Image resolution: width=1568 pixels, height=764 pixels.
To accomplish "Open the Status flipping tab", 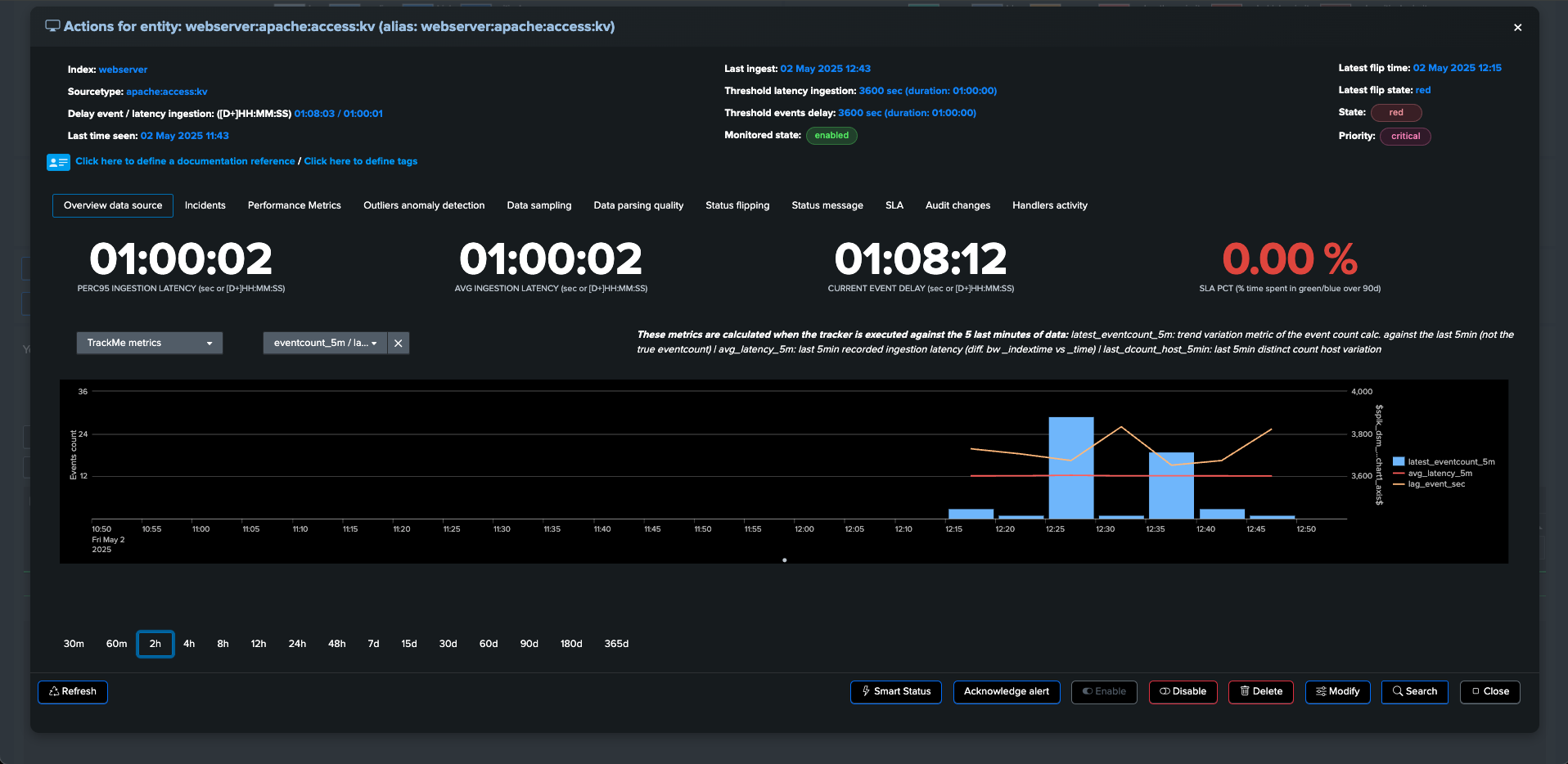I will 737,205.
